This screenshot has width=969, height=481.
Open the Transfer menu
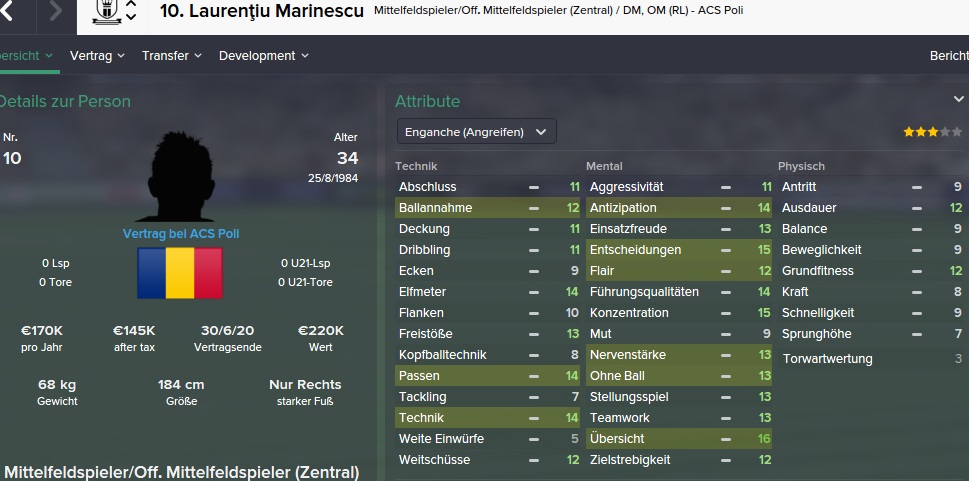pyautogui.click(x=171, y=56)
